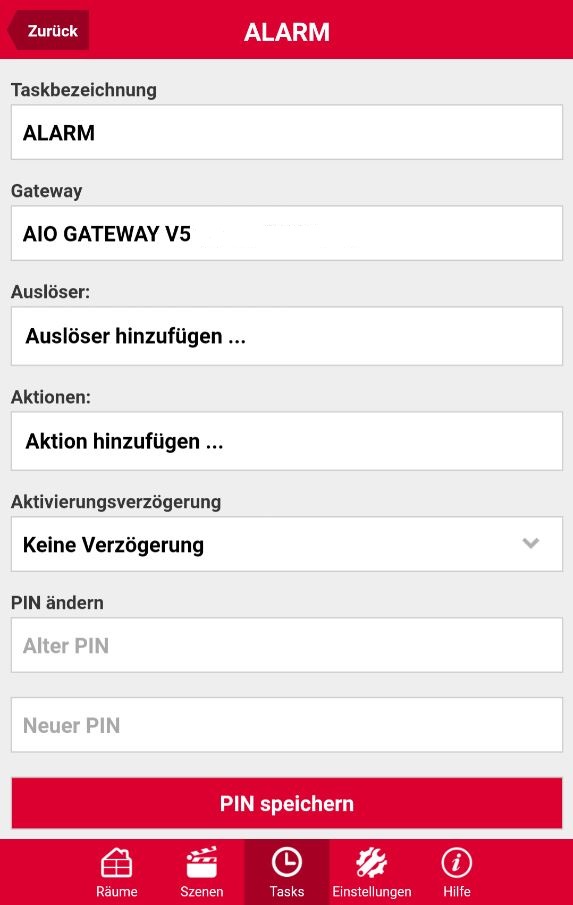Go back with the Zurück button

coord(48,31)
